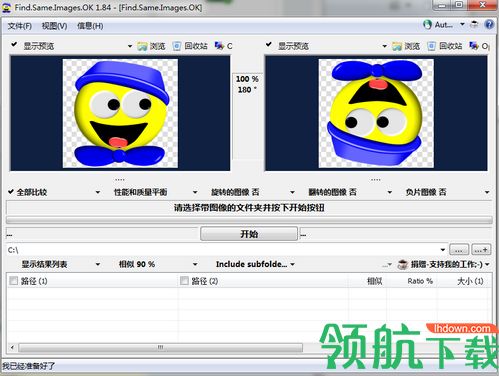The height and width of the screenshot is (376, 499).
Task: Click the left panel 浏览 folder icon
Action: click(142, 46)
